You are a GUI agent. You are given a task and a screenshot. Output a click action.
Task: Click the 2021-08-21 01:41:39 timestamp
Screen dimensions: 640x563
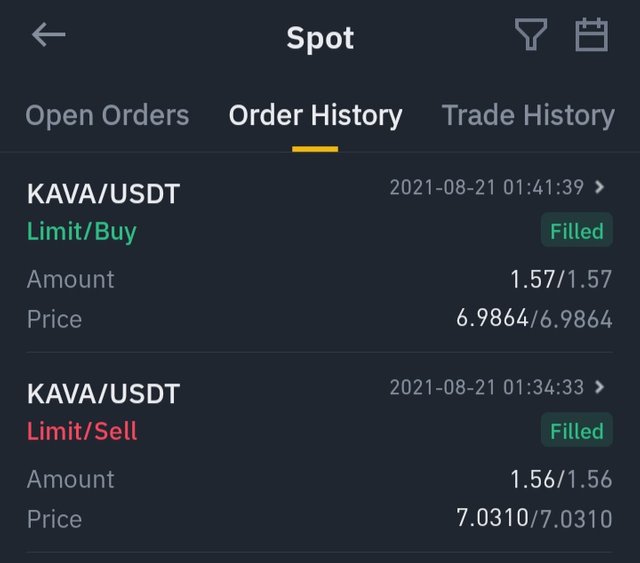(487, 187)
